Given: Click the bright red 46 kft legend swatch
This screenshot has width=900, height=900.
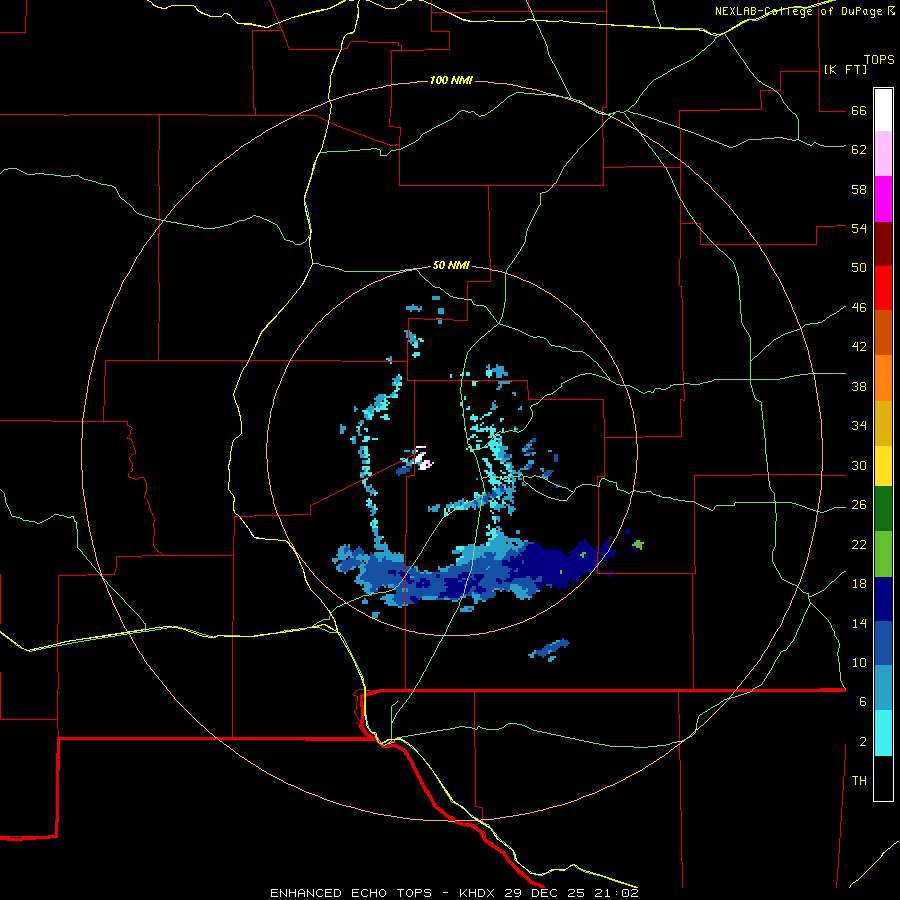Looking at the screenshot, I should pyautogui.click(x=883, y=288).
